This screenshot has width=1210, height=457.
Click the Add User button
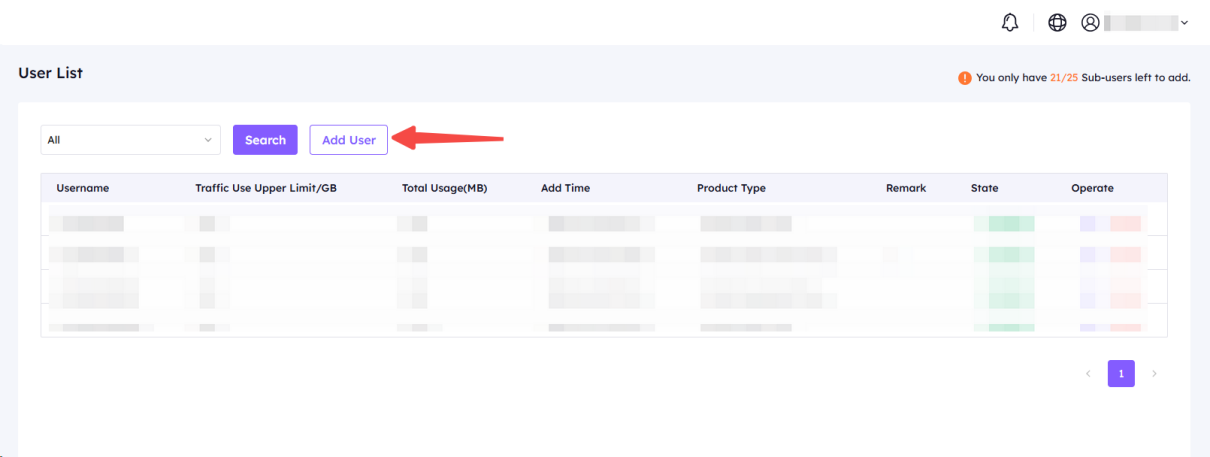pos(348,140)
